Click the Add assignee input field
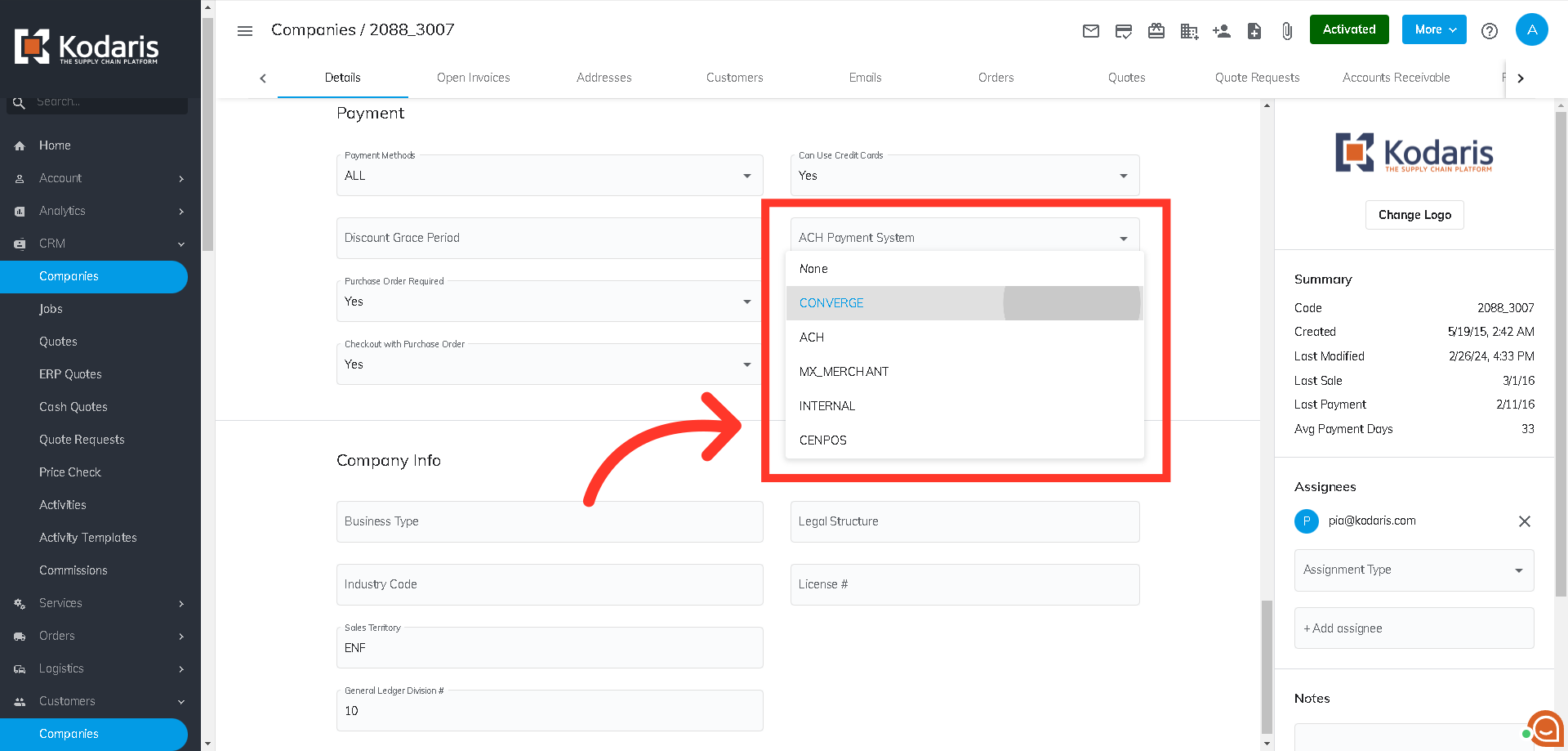This screenshot has width=1568, height=751. (x=1414, y=628)
